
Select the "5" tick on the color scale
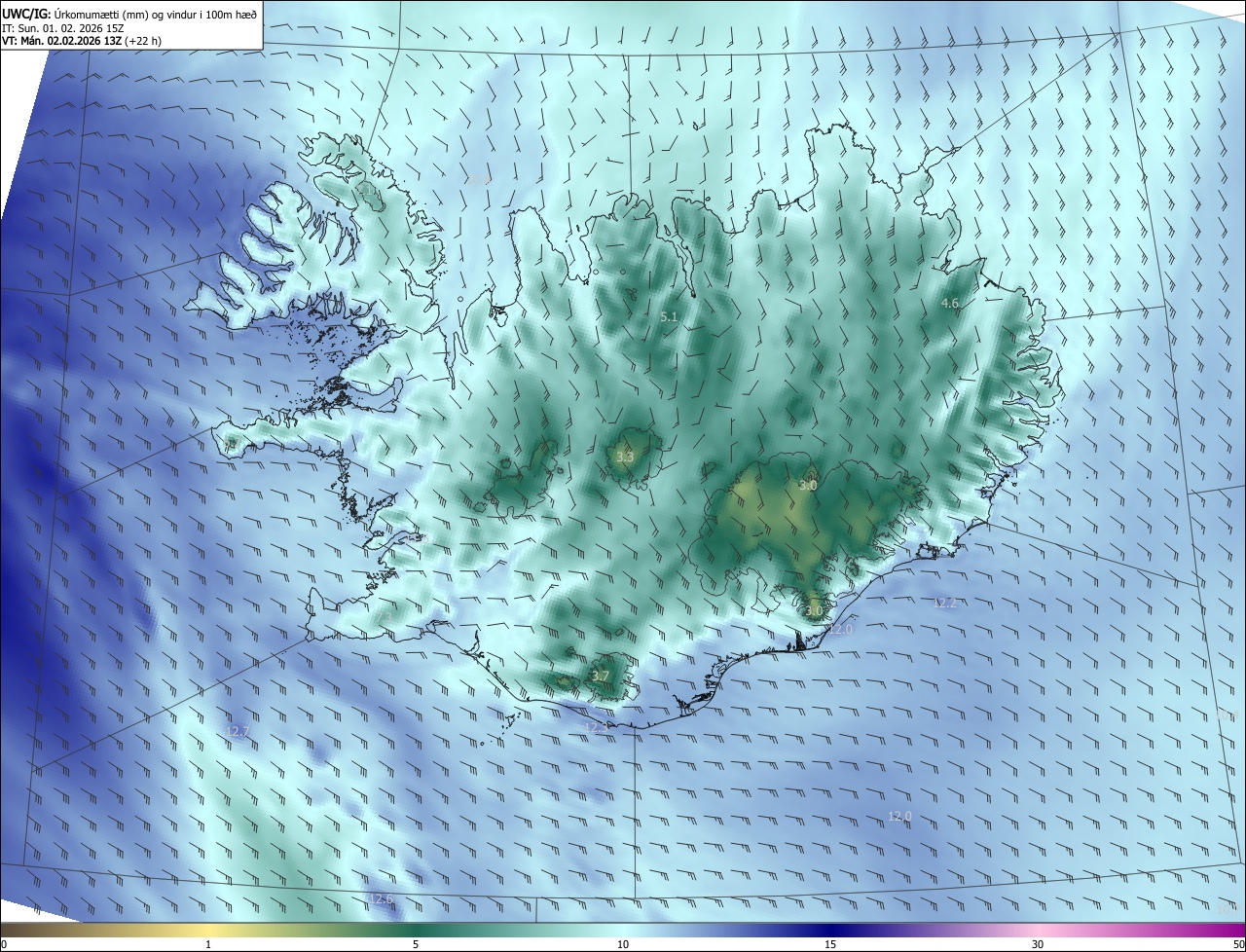(x=416, y=945)
